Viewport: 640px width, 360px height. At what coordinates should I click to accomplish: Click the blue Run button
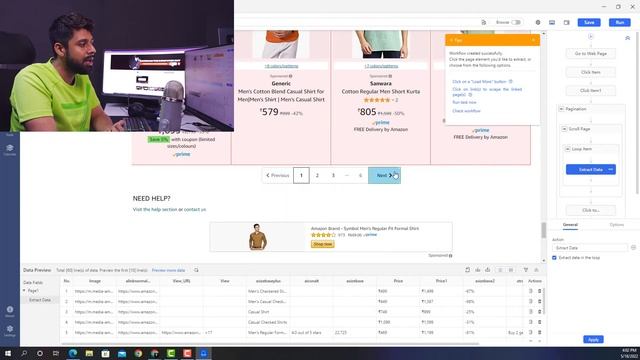tap(620, 22)
